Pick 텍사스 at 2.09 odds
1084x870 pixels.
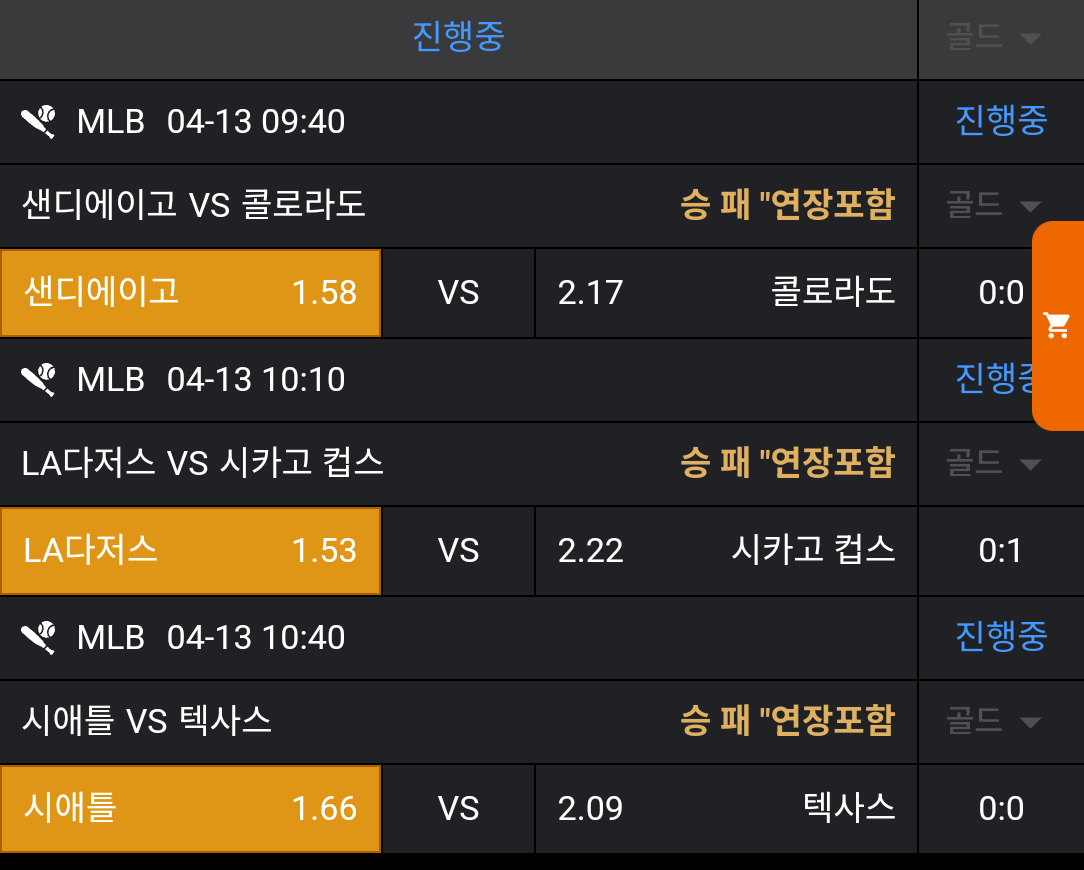[x=726, y=809]
